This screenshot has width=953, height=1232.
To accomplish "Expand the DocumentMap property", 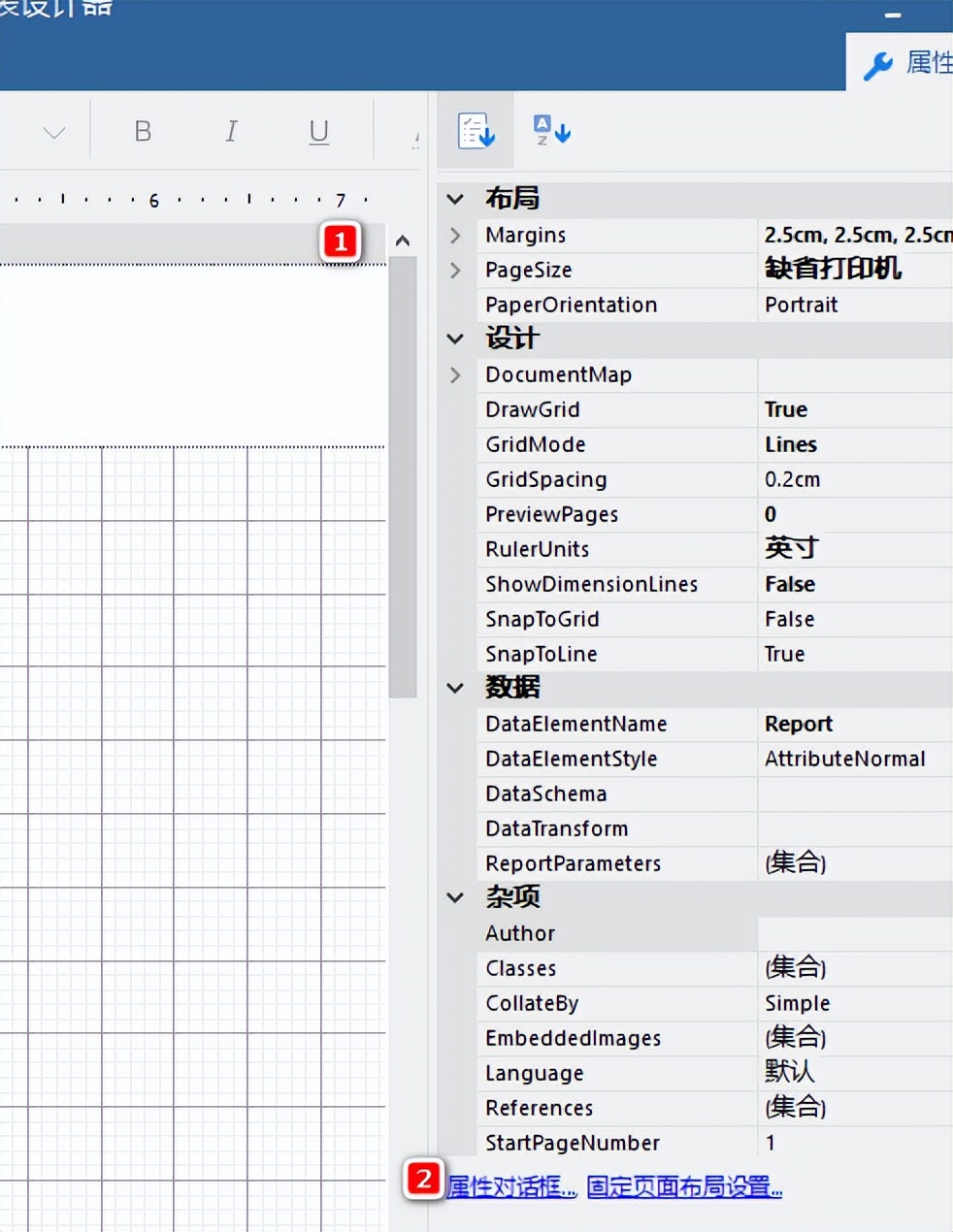I will (x=455, y=374).
